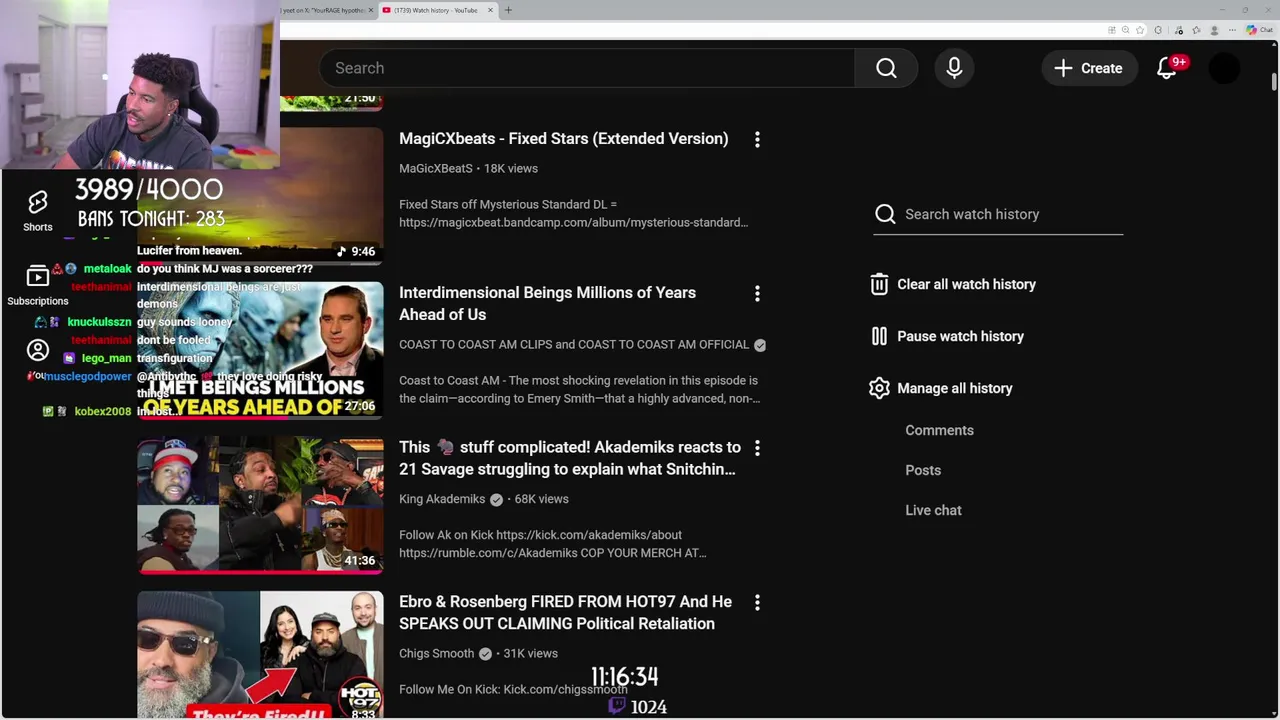Click the 27:06 duration badge
Image resolution: width=1280 pixels, height=720 pixels.
point(360,406)
